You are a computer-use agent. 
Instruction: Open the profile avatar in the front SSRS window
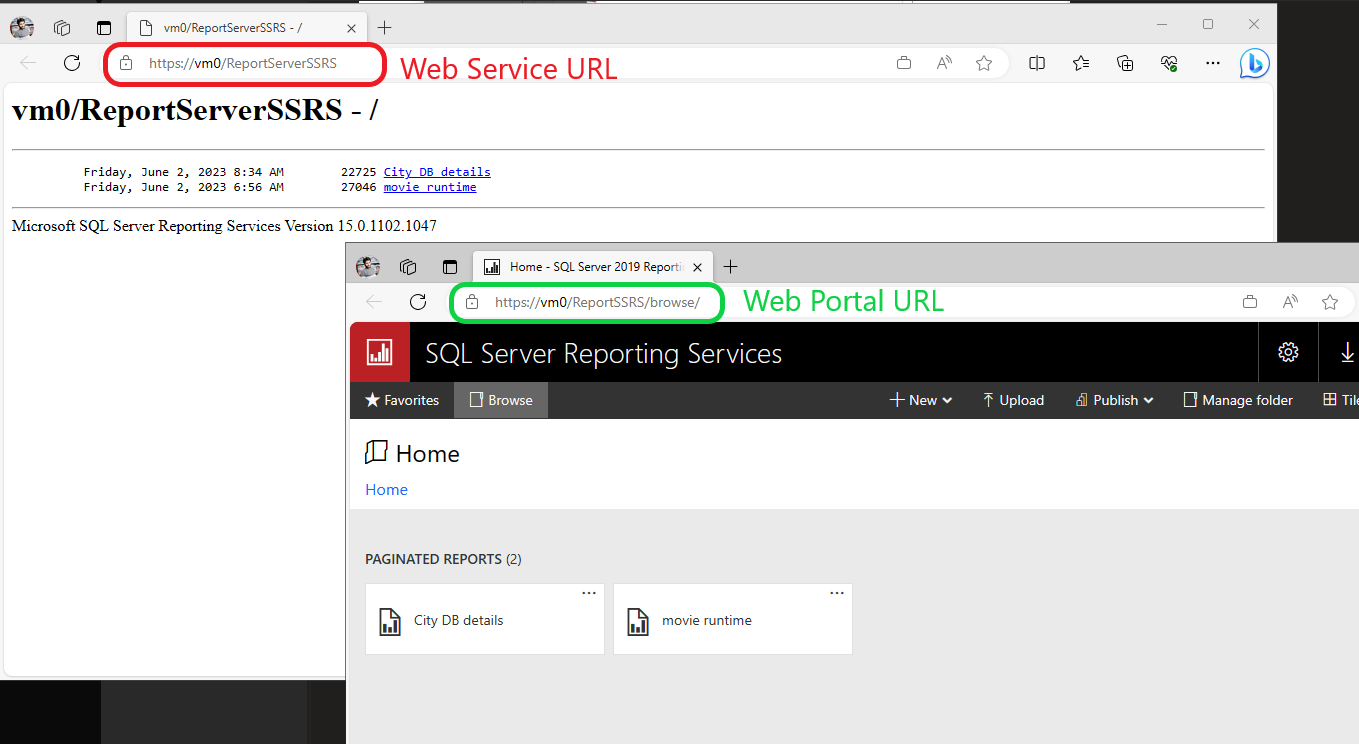(368, 267)
